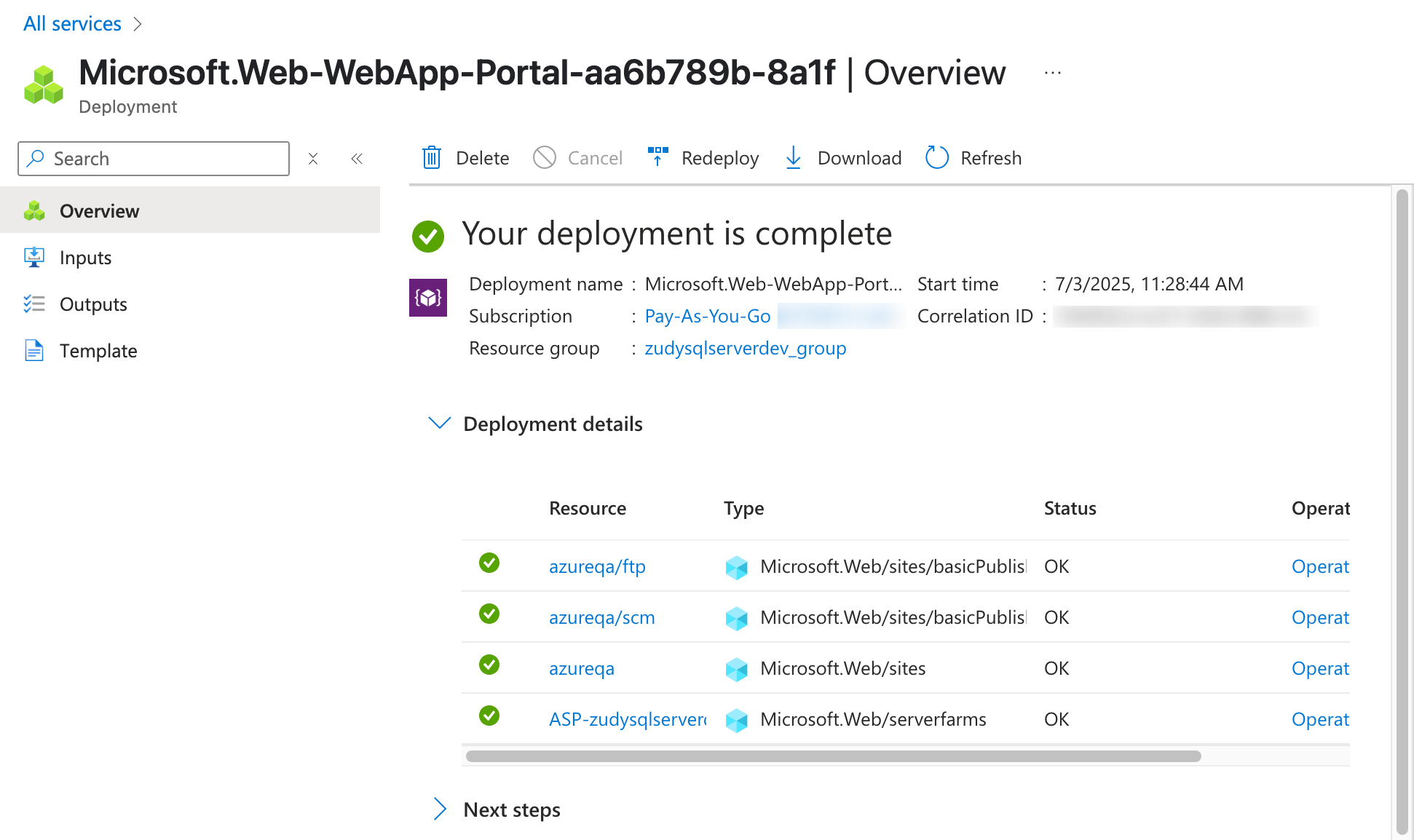Collapse the sidebar with the double chevron
Screen dimensions: 1414x840
click(357, 159)
